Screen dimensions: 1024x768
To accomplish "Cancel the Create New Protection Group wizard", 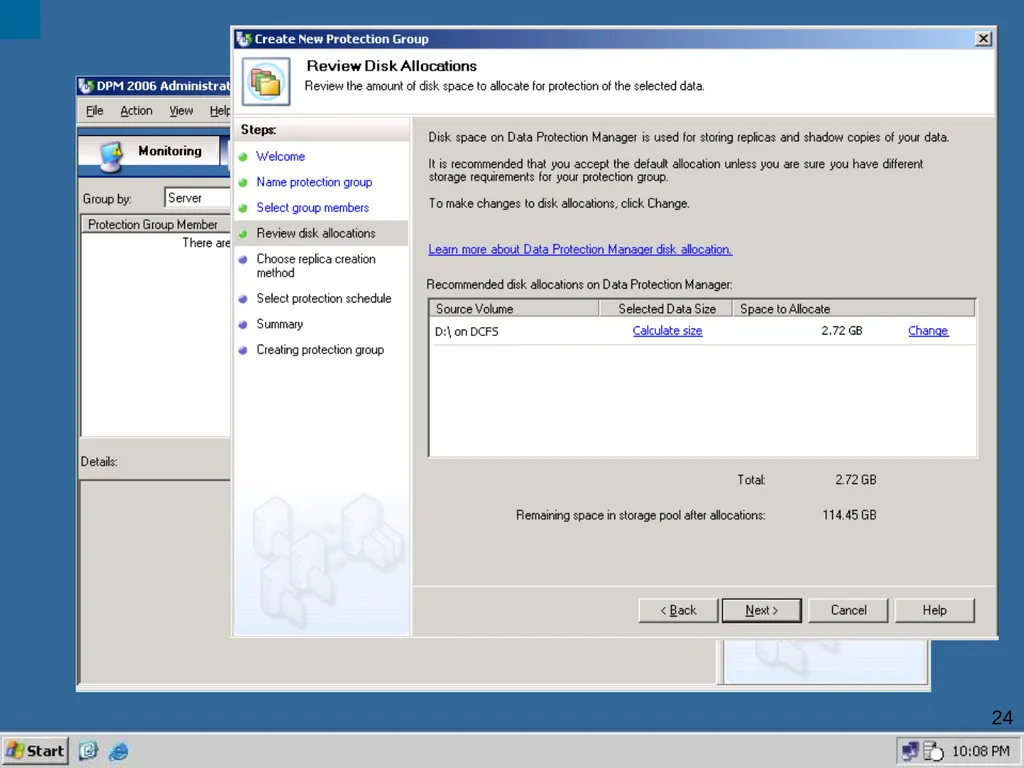I will click(x=848, y=610).
